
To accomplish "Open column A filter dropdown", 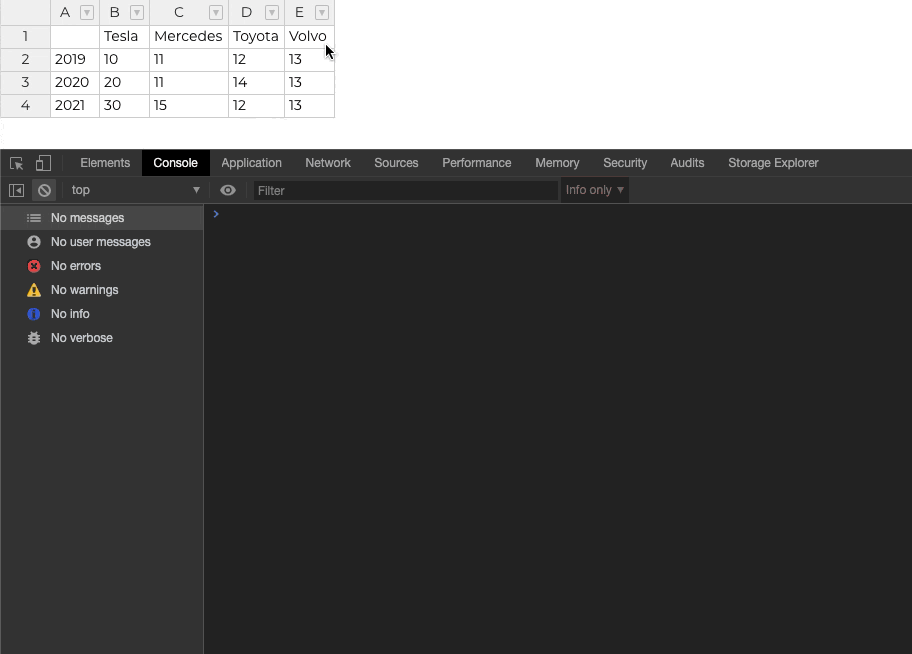I will click(87, 12).
